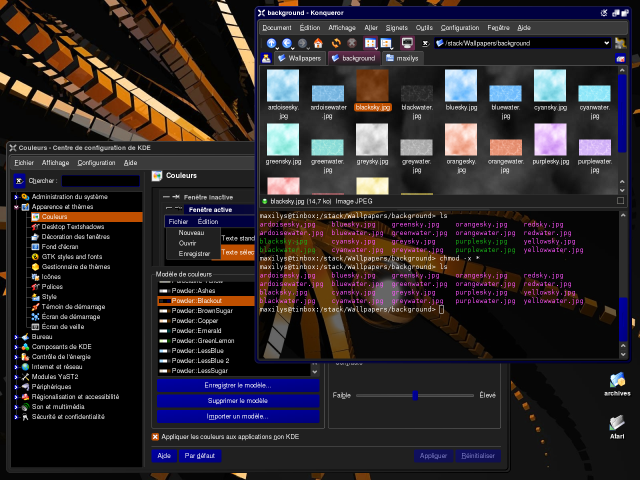Expand 'Contrôle de l'énergie' tree node
This screenshot has height=480, width=640.
(16, 357)
